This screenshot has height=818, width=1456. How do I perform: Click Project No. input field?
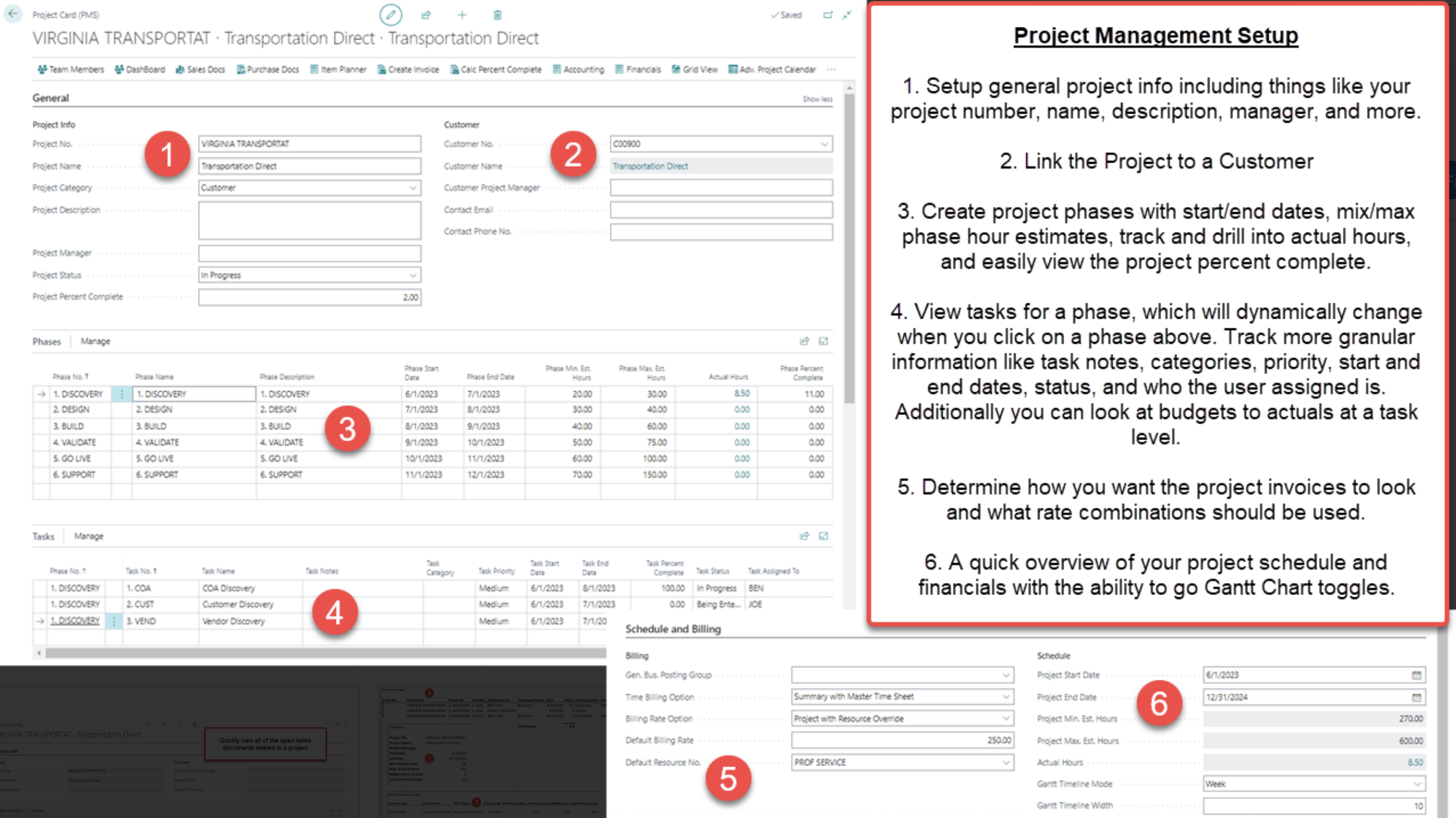309,144
